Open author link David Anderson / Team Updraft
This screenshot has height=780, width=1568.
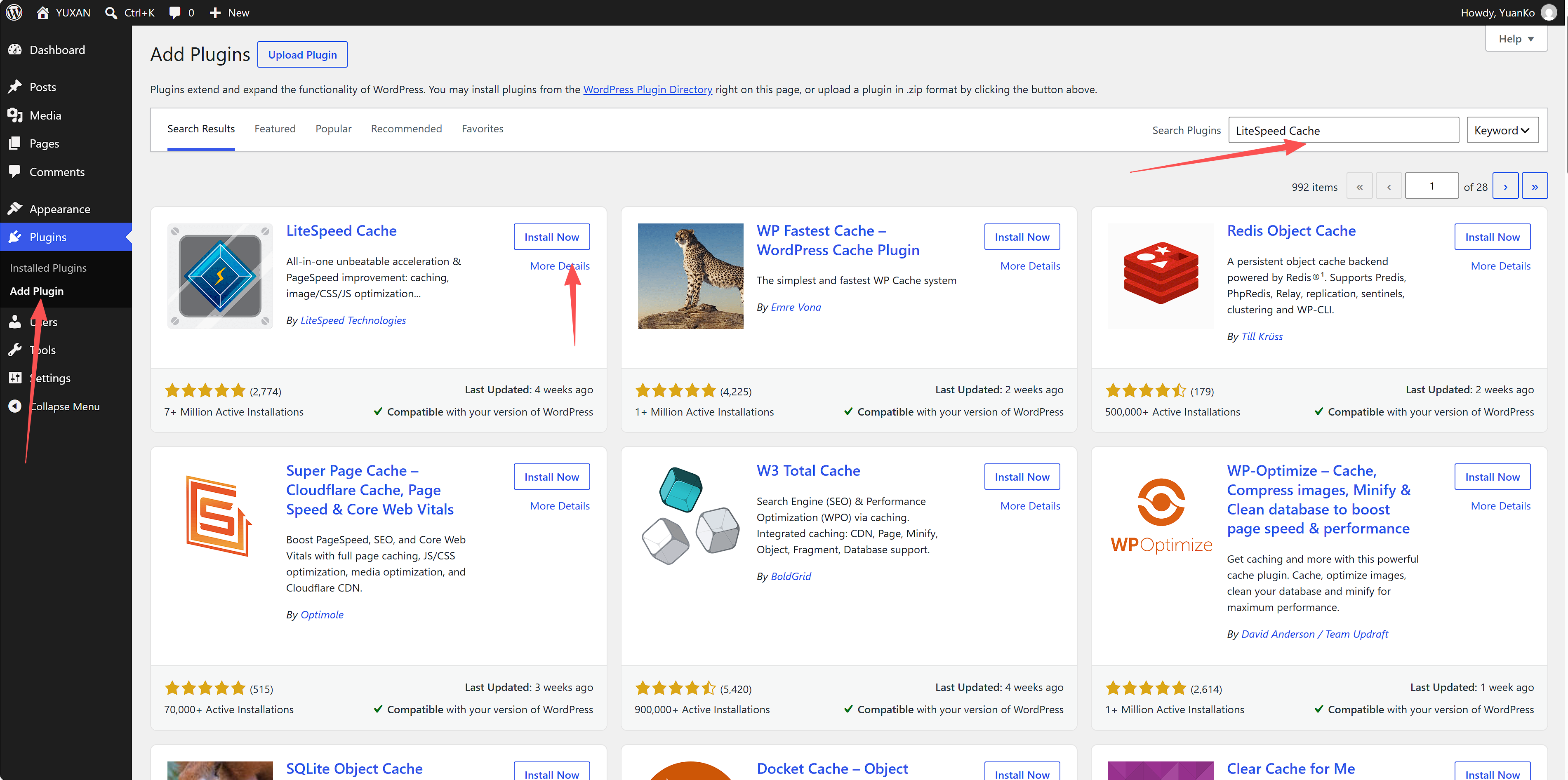(1315, 634)
